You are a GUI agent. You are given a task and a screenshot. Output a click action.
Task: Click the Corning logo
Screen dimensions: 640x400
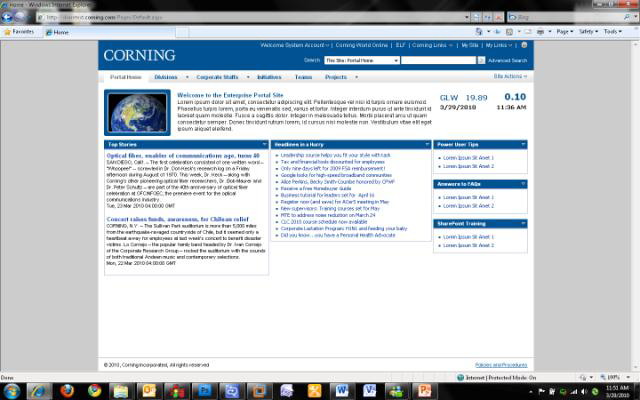(x=139, y=56)
